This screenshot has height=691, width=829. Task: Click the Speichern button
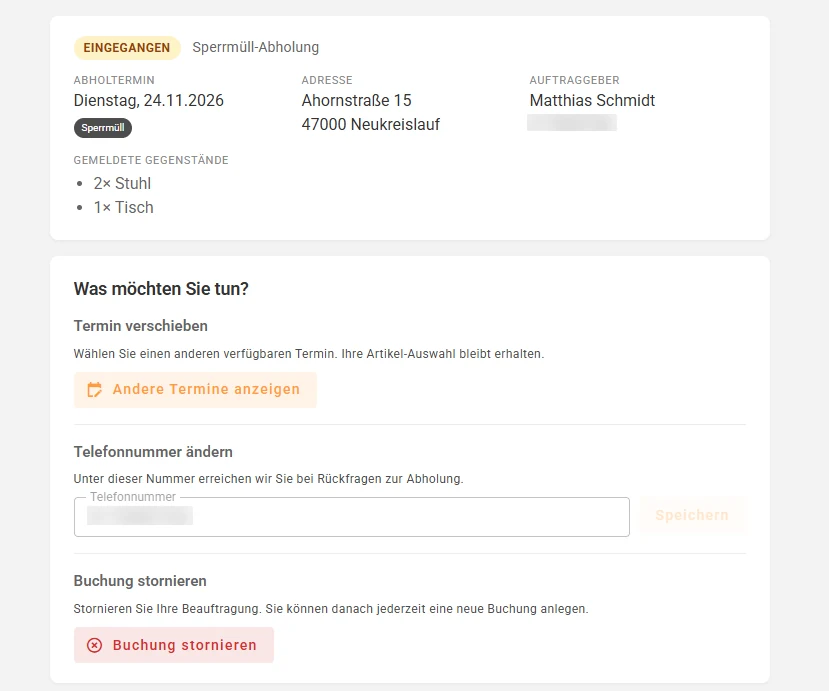click(x=692, y=515)
